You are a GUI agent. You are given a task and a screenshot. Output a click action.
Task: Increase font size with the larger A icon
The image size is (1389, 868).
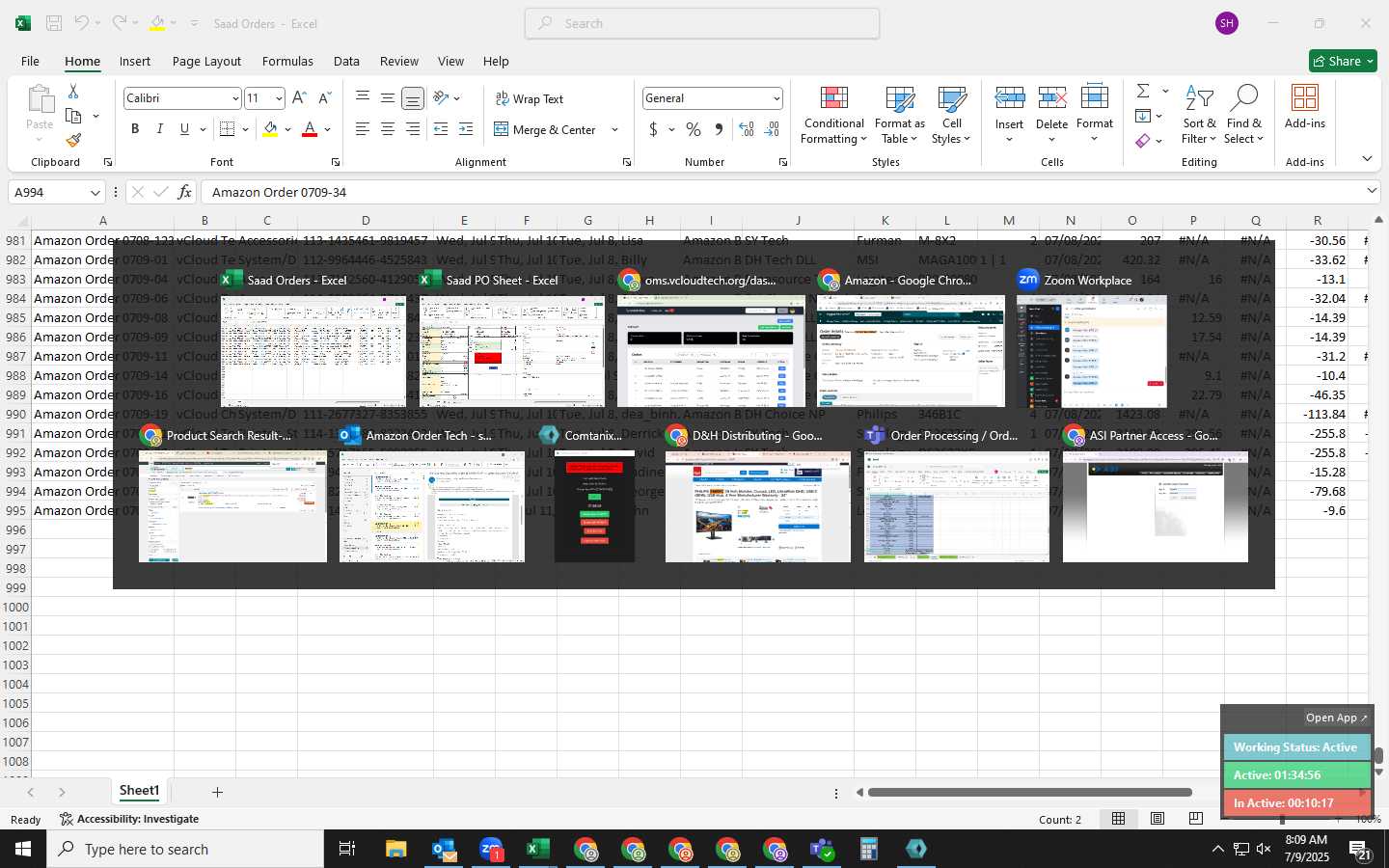pyautogui.click(x=299, y=98)
